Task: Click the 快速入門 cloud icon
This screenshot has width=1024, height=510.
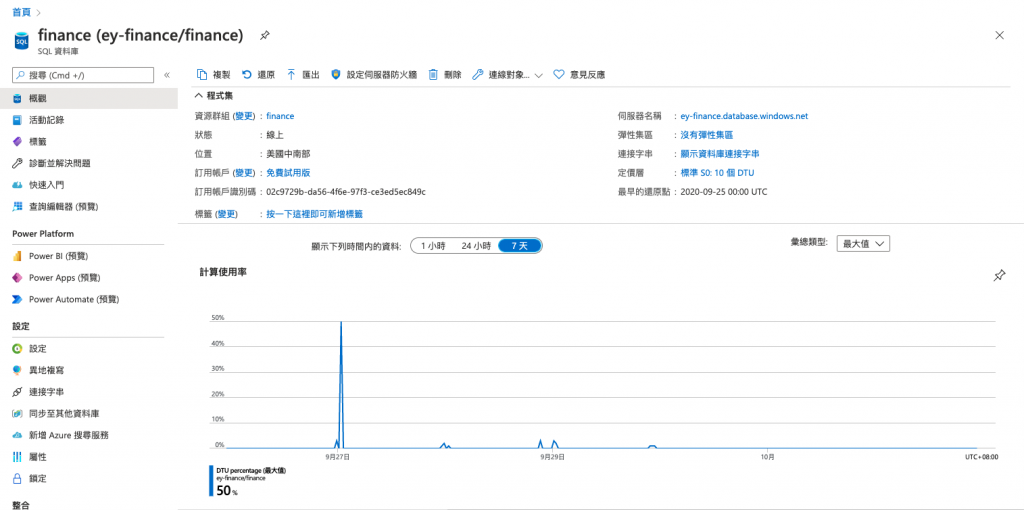Action: [x=17, y=185]
